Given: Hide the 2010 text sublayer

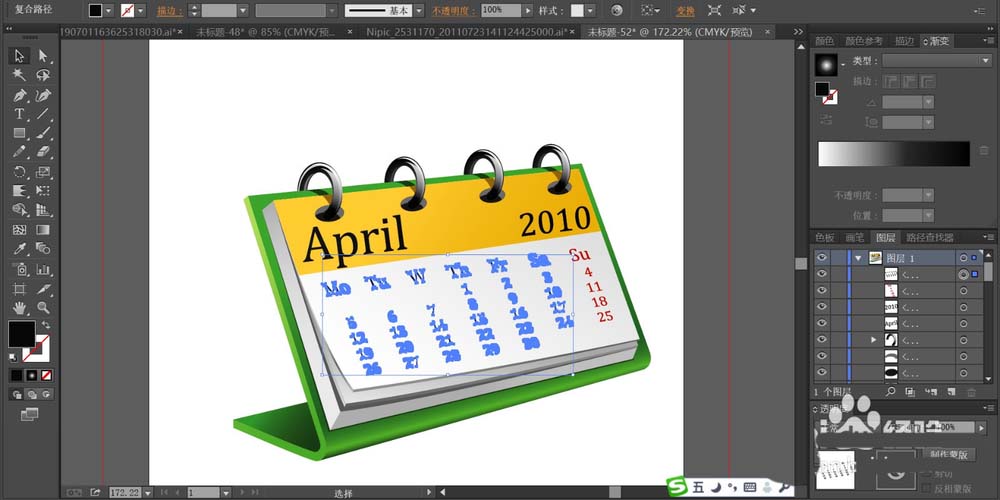Looking at the screenshot, I should [822, 307].
